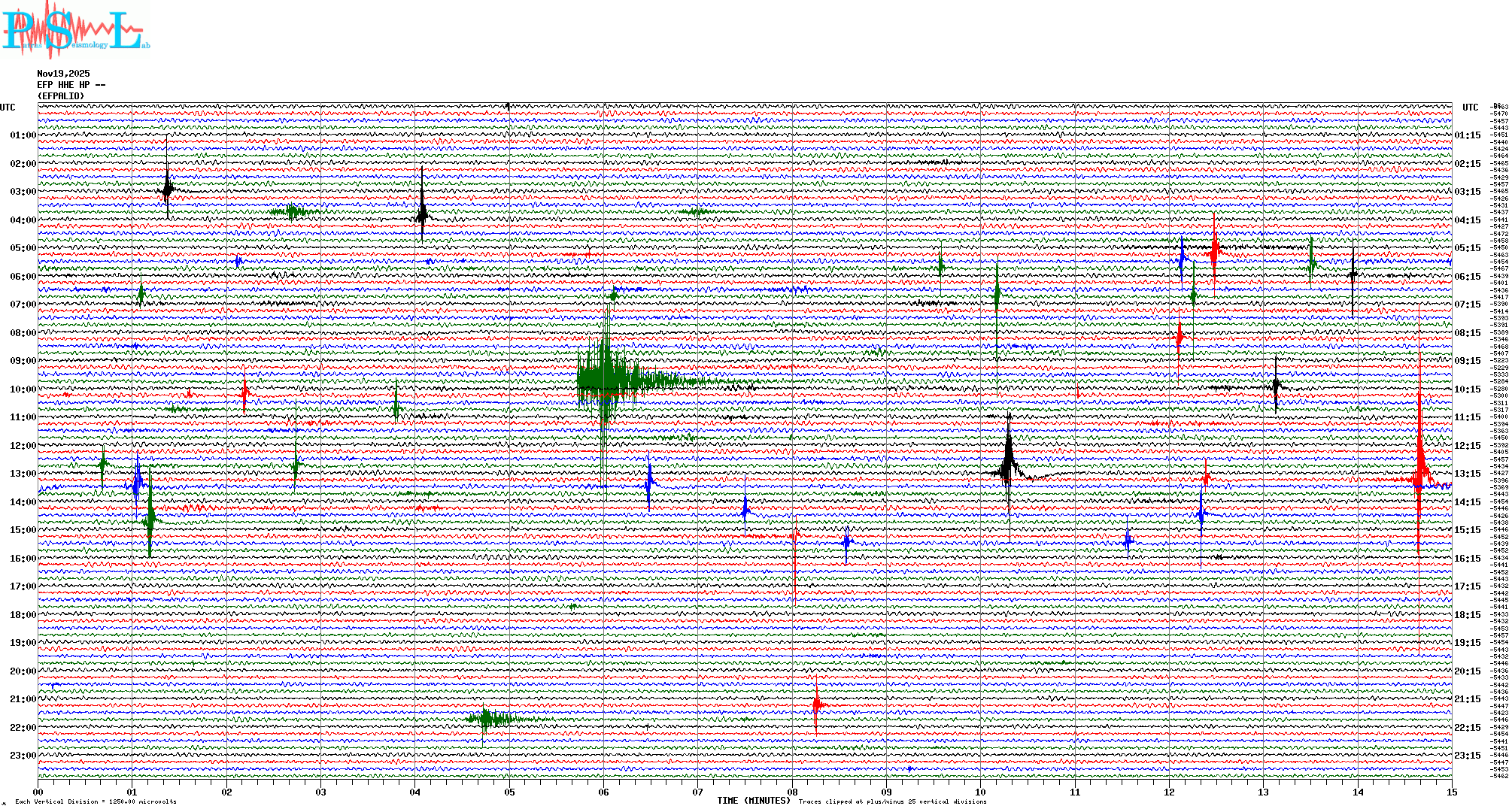Click the Nov19,2025 date label
1512x812 pixels.
click(x=63, y=74)
